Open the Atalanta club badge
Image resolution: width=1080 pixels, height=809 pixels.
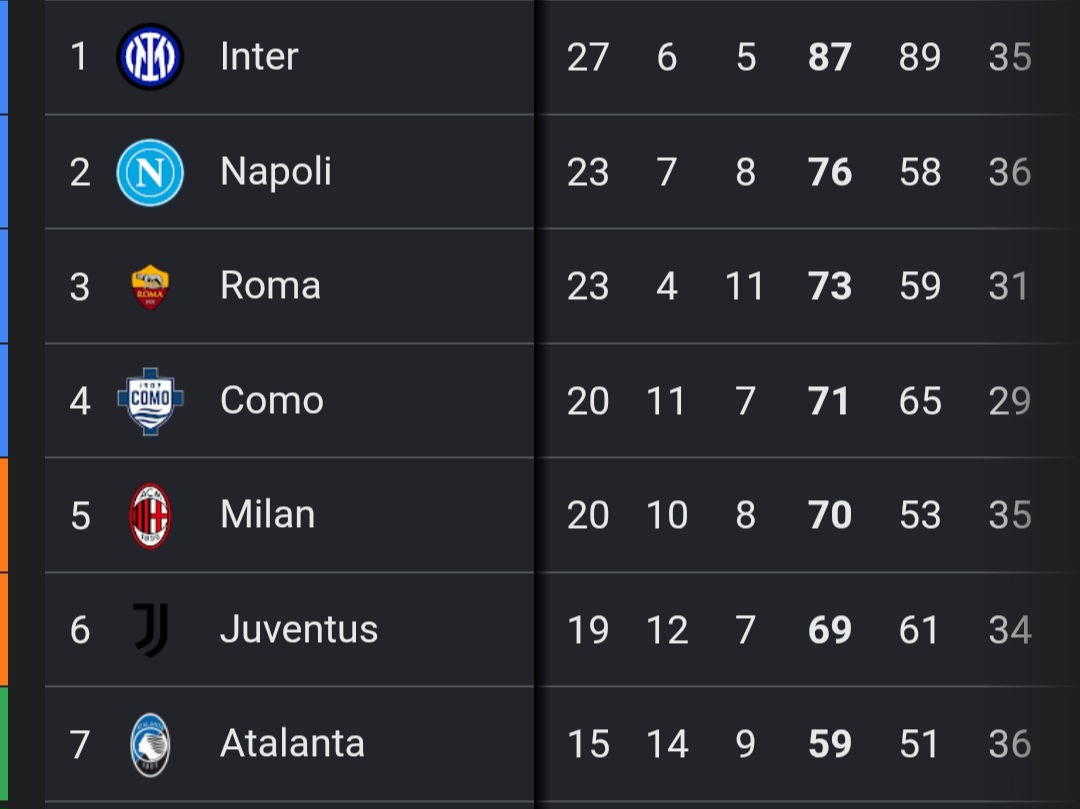[150, 745]
